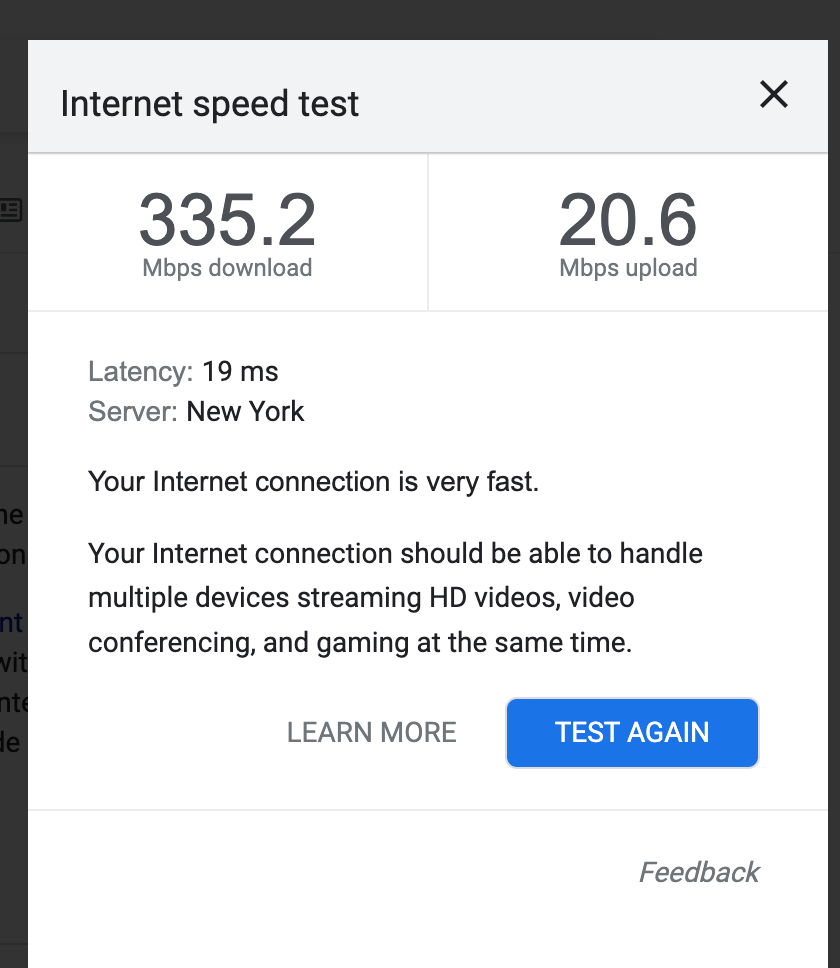Click the TEST AGAIN button
Image resolution: width=840 pixels, height=968 pixels.
coord(632,733)
